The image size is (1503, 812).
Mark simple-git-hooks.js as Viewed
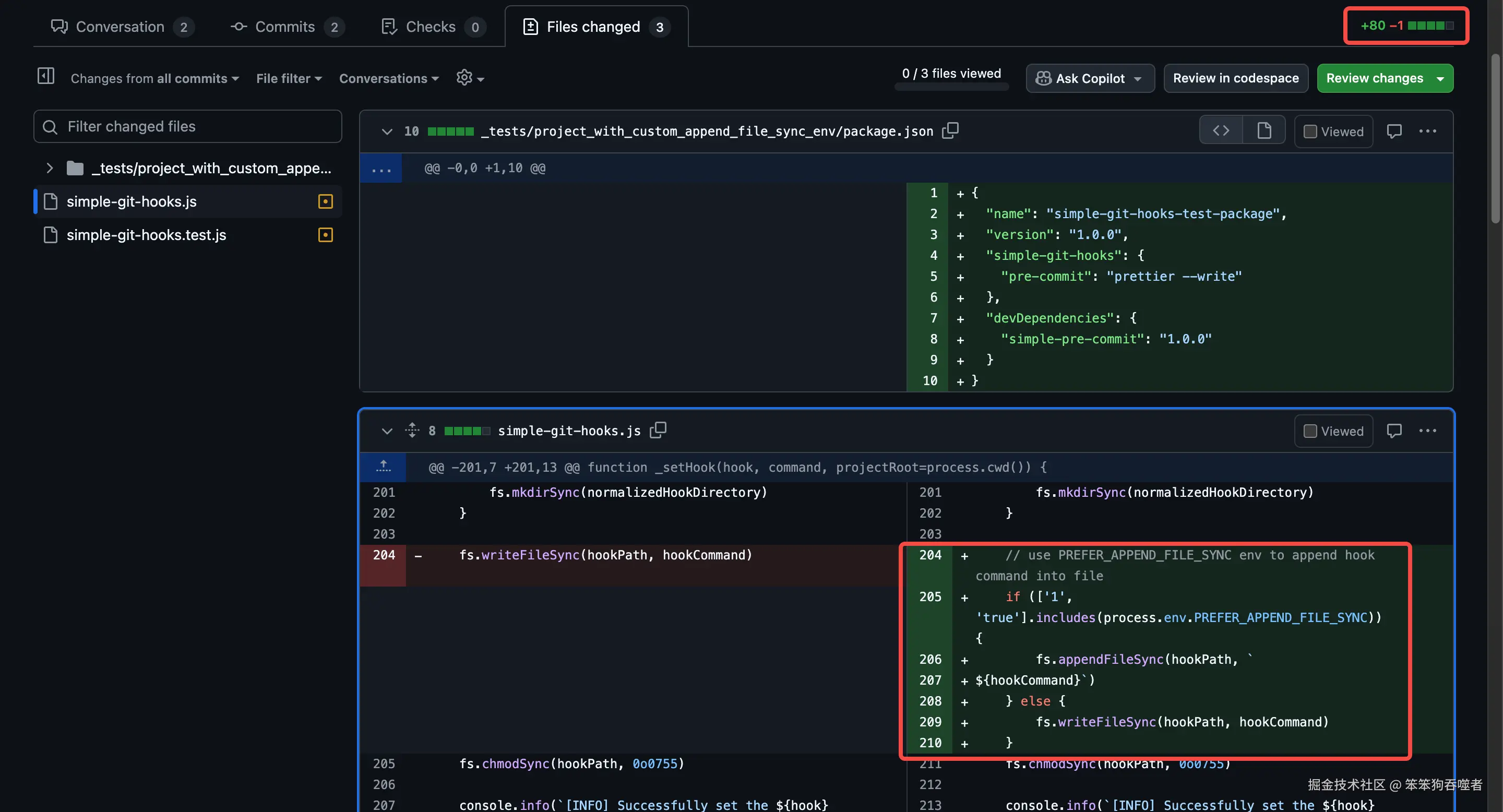pos(1333,431)
